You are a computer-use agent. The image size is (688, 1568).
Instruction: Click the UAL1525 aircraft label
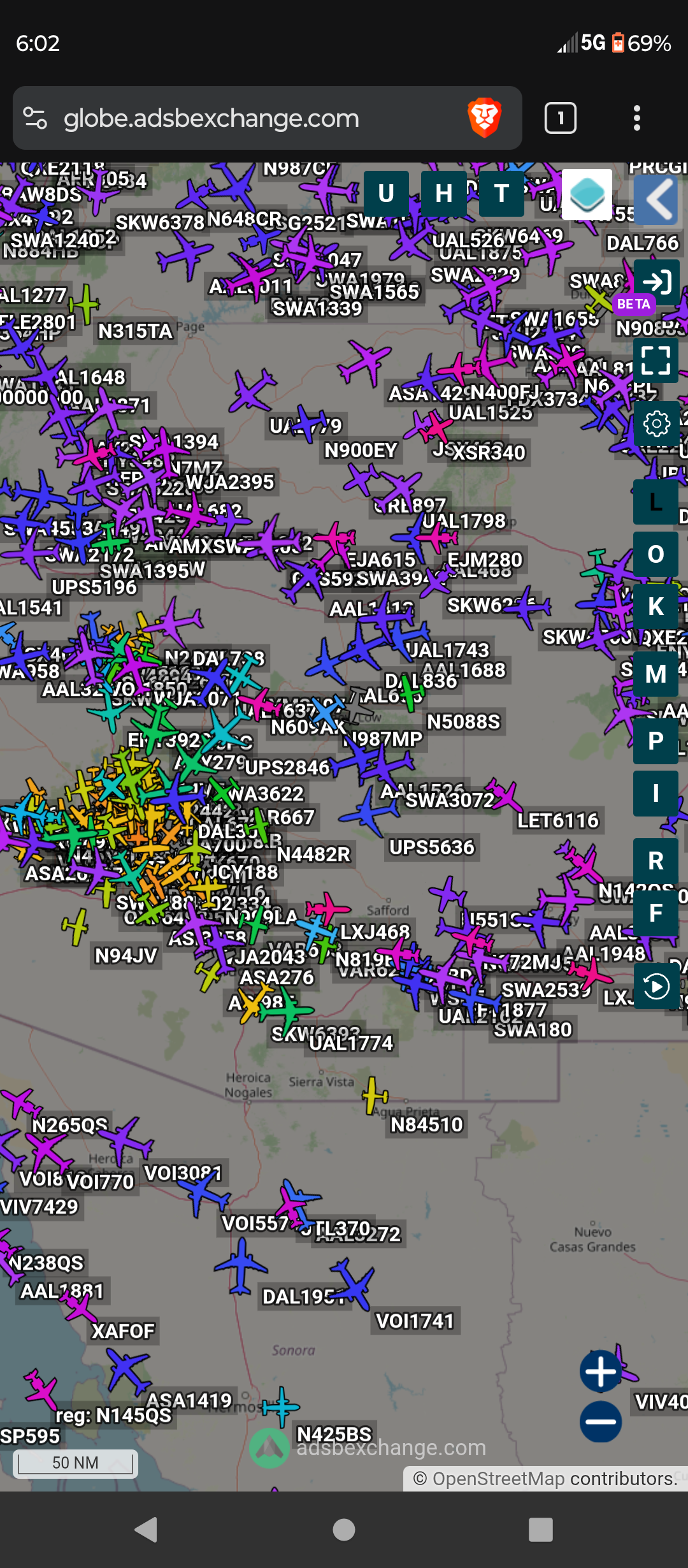491,413
